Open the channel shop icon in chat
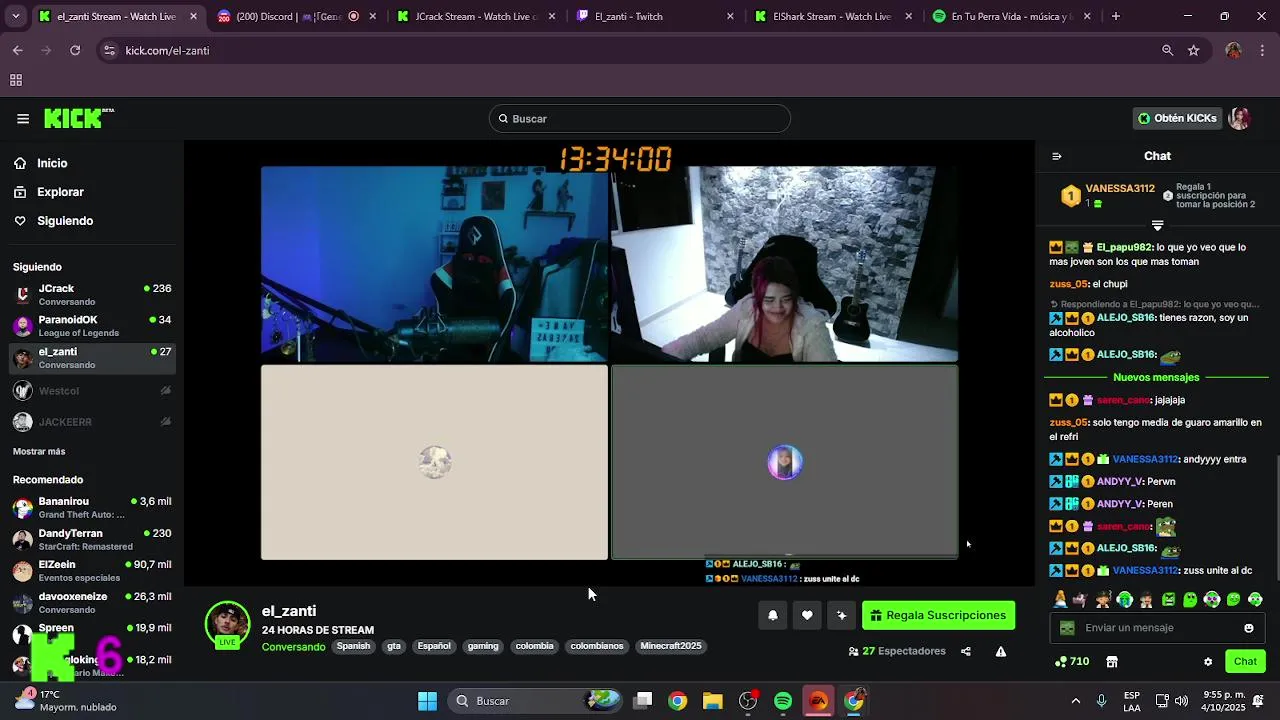 [x=1111, y=662]
